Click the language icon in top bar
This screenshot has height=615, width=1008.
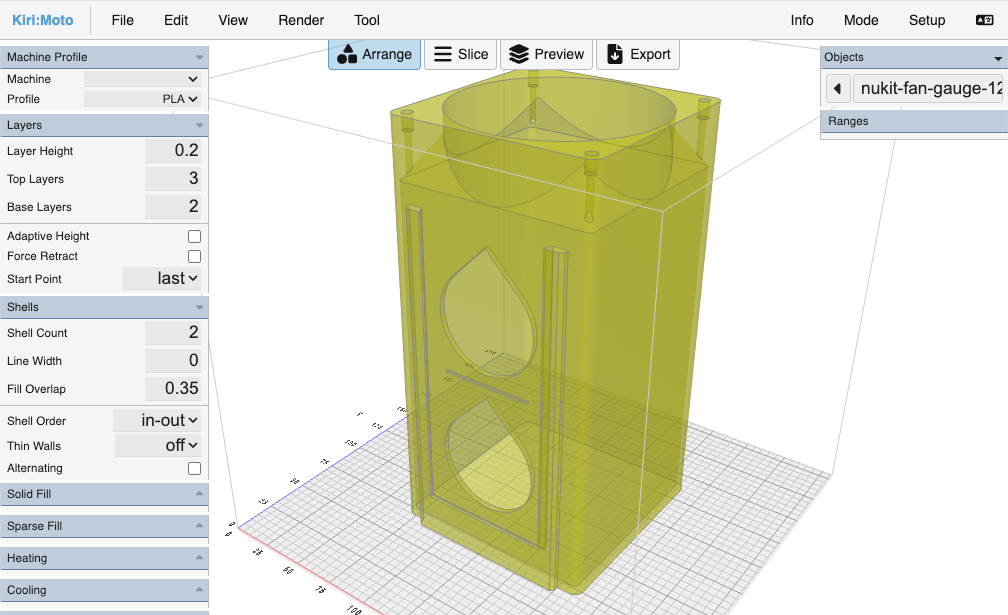(984, 21)
